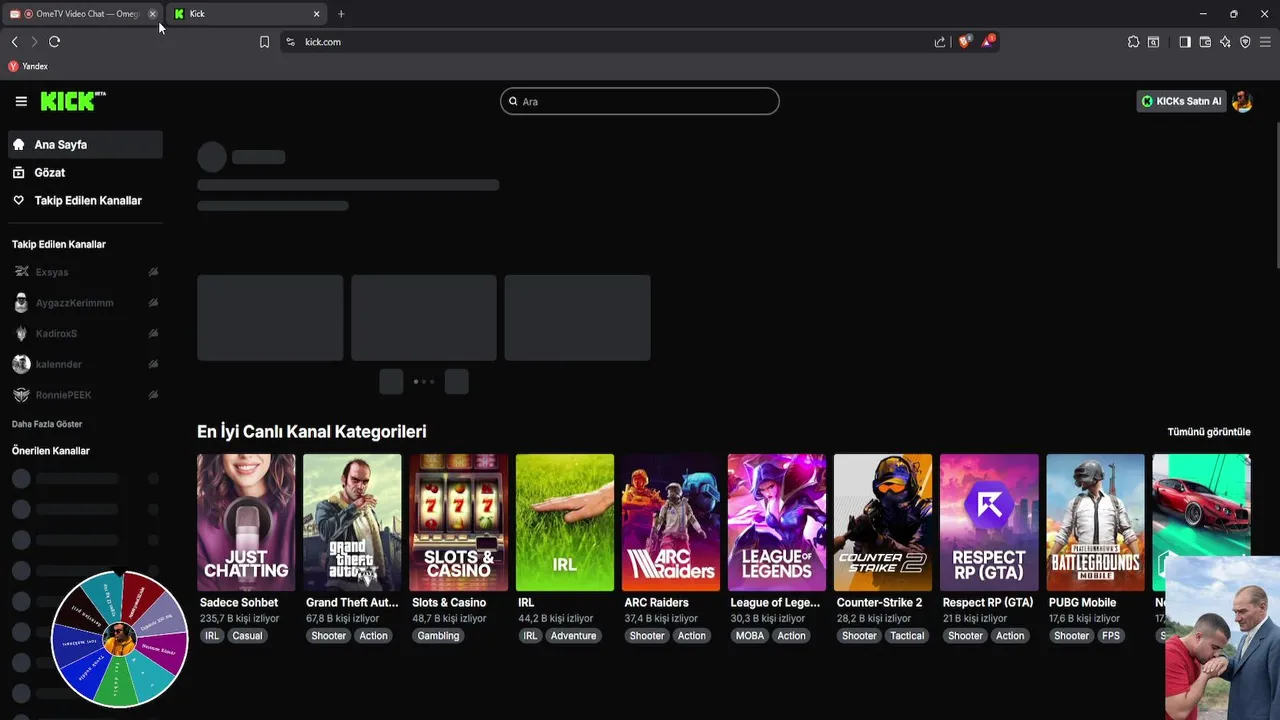Toggle offline icon for RonniePEEK
This screenshot has height=720, width=1280.
tap(153, 395)
